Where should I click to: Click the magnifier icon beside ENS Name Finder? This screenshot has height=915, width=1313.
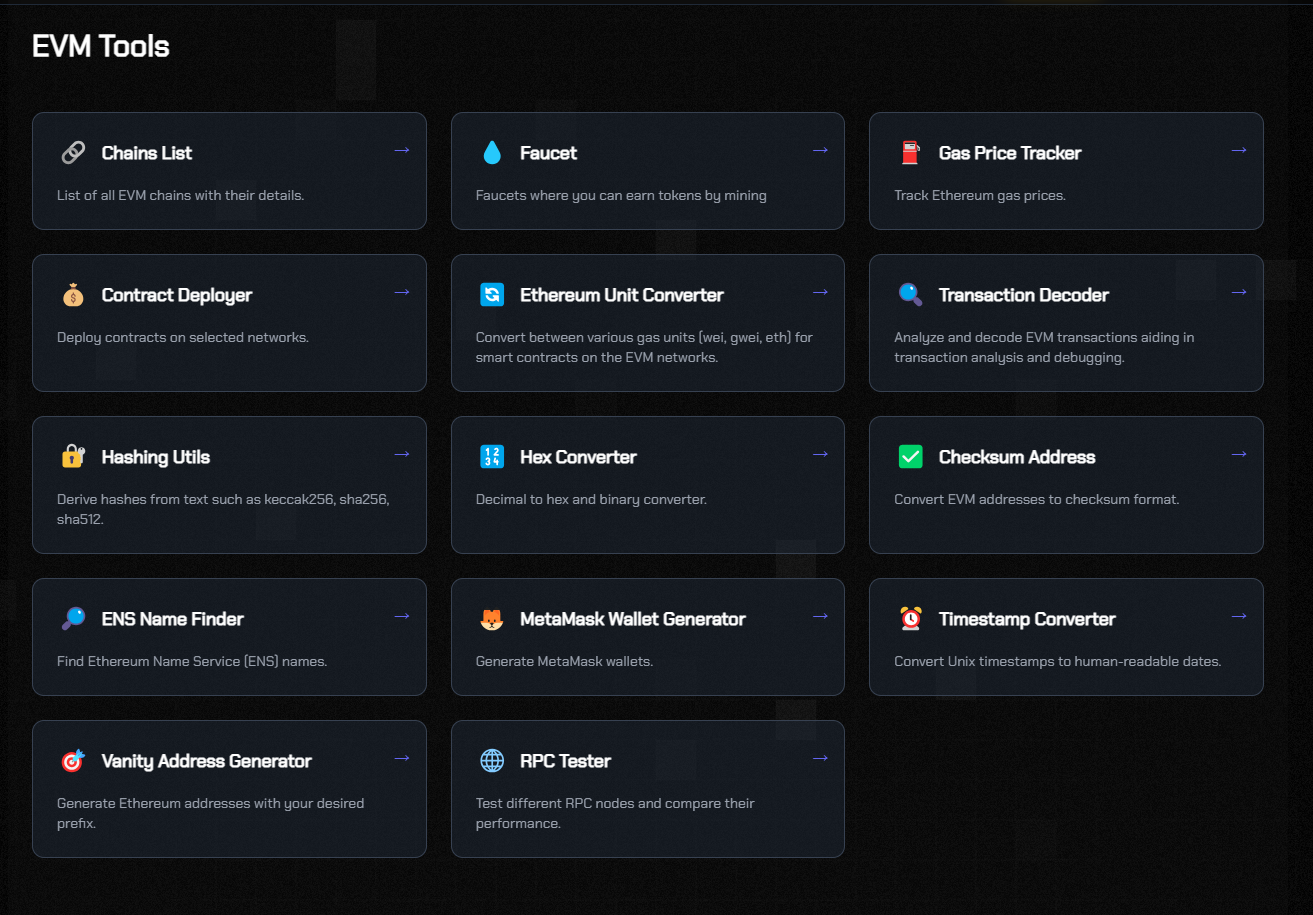[73, 619]
